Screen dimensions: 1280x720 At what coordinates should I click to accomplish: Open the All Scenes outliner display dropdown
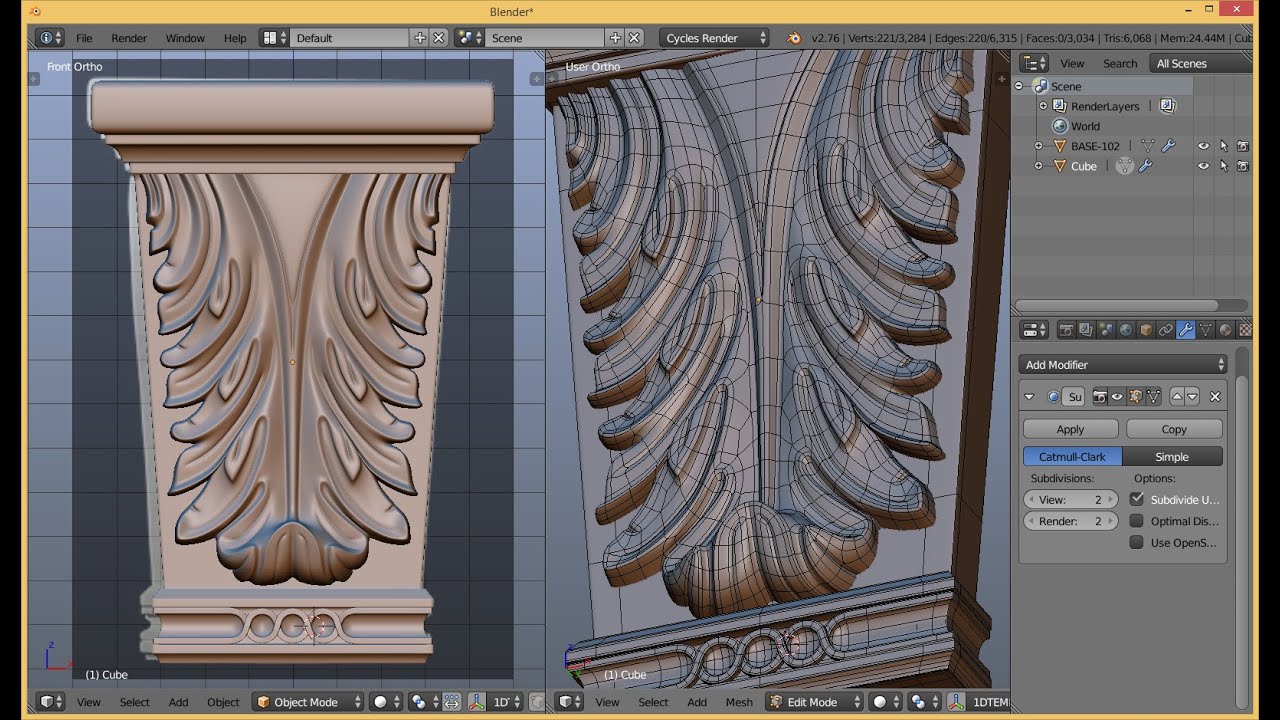coord(1199,63)
